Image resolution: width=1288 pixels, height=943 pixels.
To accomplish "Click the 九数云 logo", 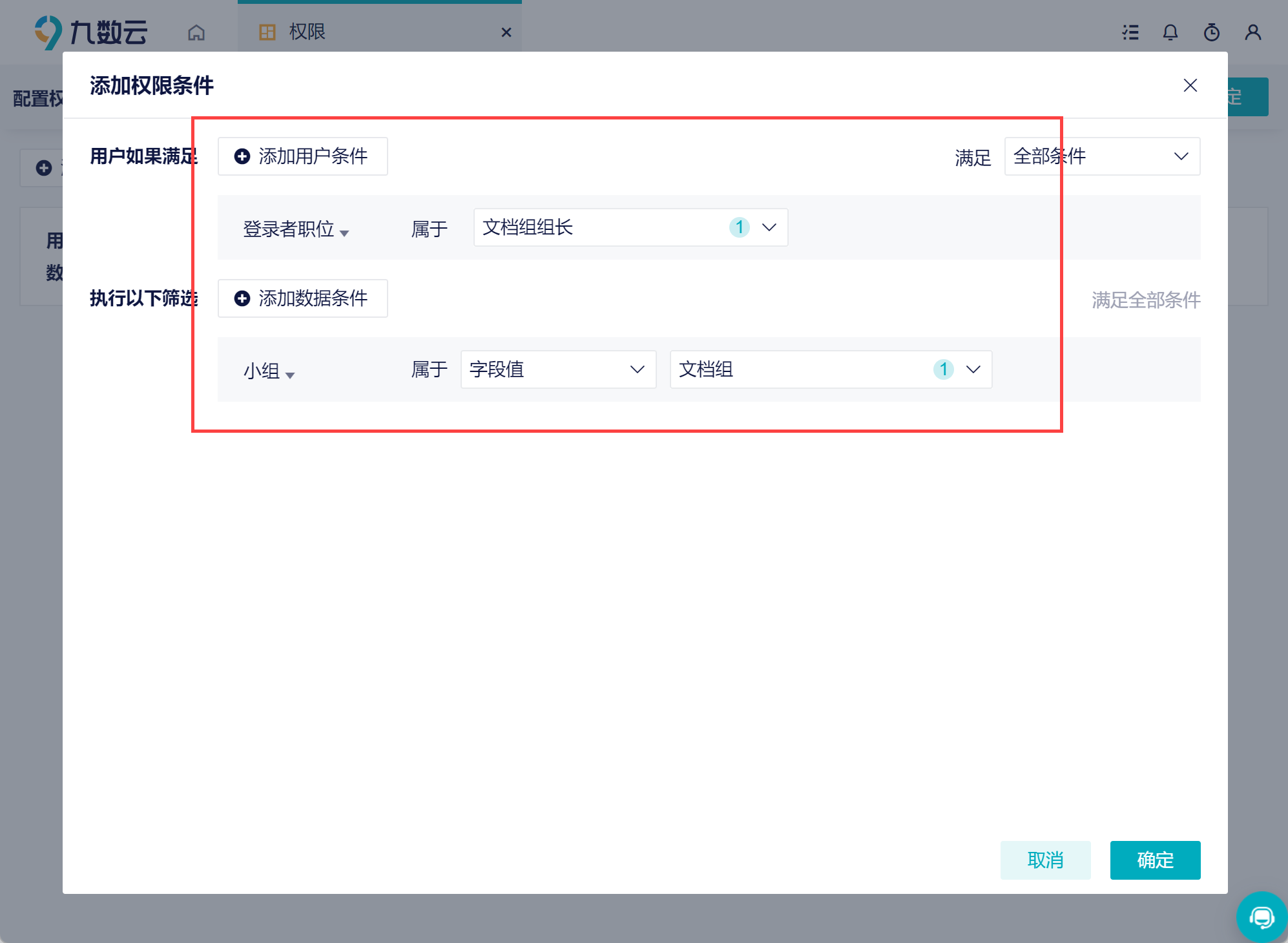I will [x=90, y=32].
